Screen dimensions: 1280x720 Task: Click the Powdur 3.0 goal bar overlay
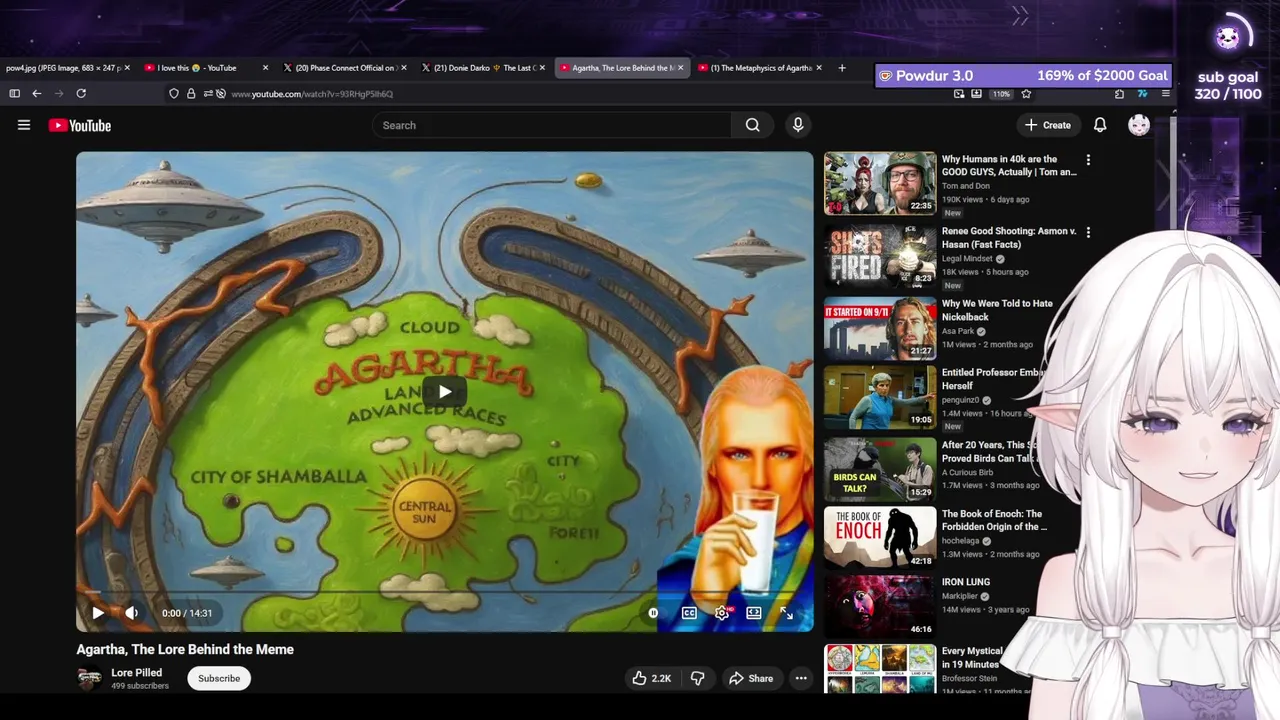click(x=1023, y=76)
